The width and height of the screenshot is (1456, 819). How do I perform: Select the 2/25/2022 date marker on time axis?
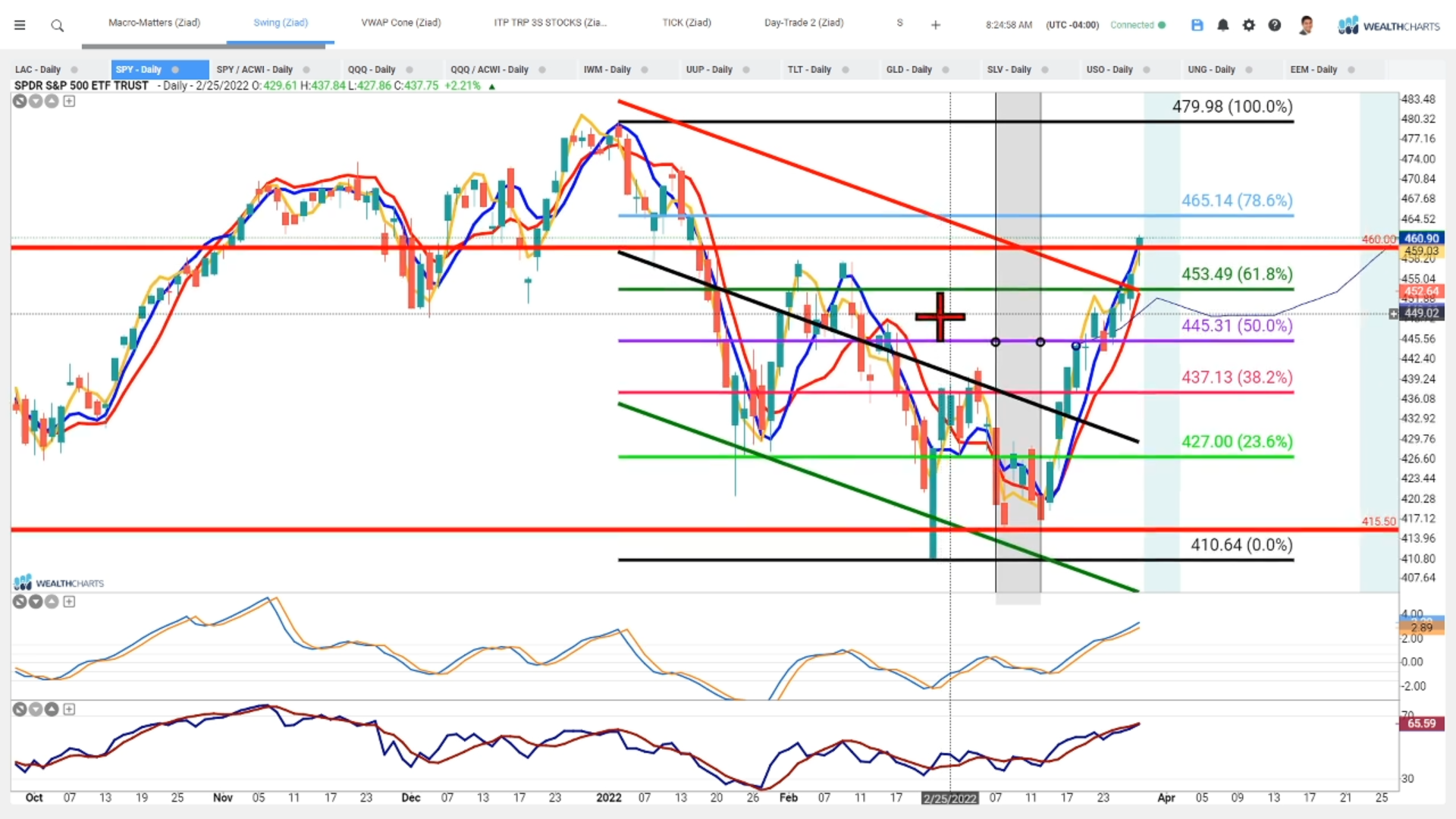click(949, 799)
